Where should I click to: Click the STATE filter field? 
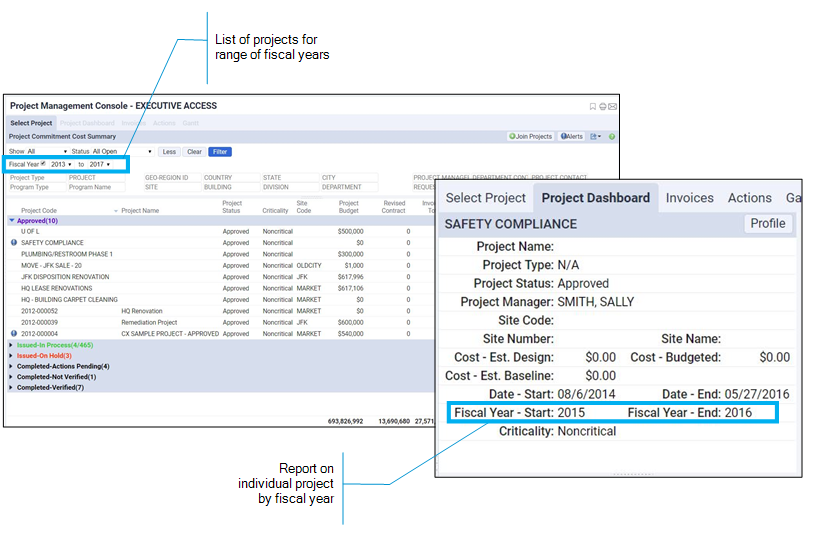point(290,178)
